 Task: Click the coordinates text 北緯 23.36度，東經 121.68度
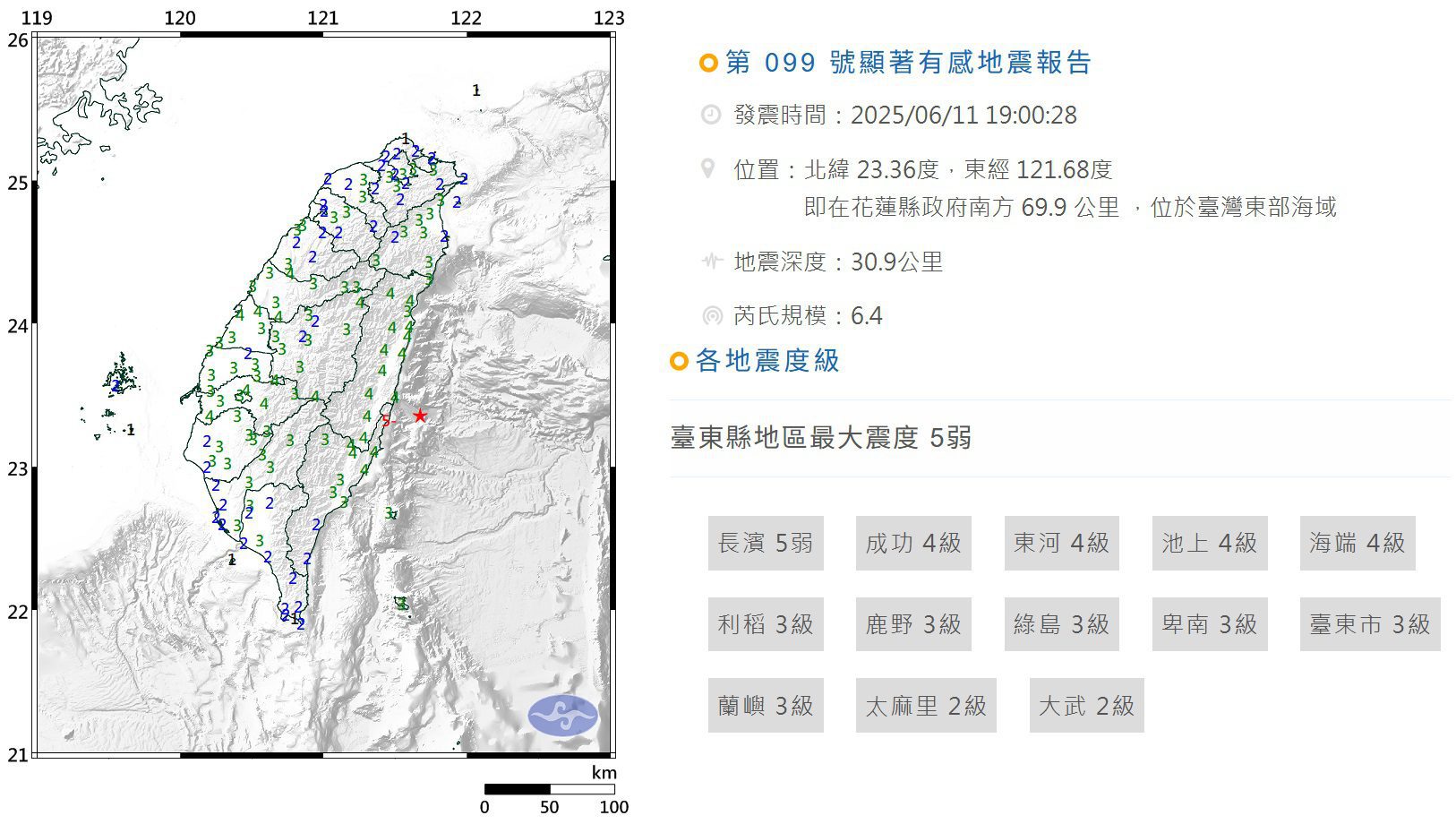point(958,169)
